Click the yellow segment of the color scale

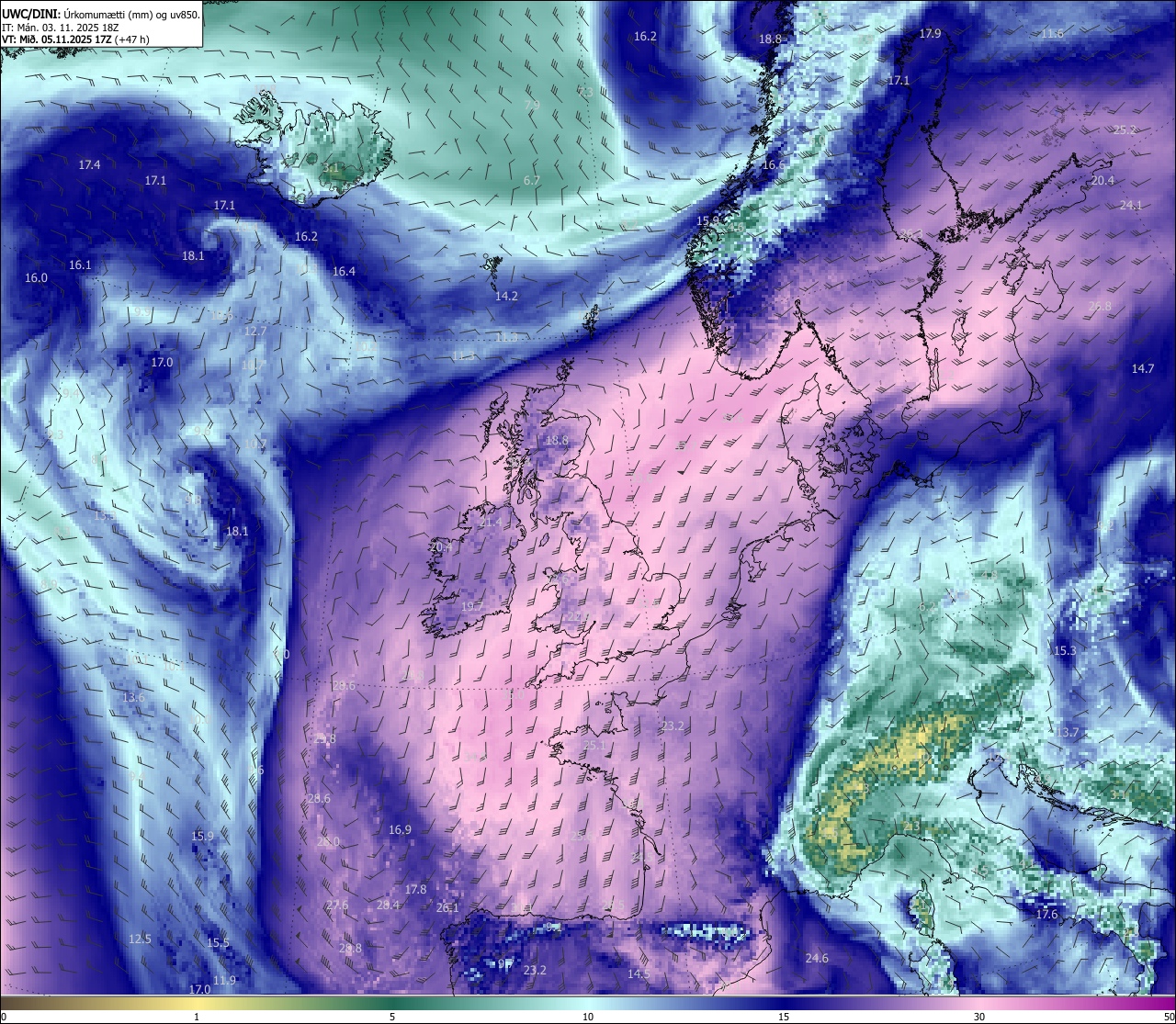coord(197,1003)
